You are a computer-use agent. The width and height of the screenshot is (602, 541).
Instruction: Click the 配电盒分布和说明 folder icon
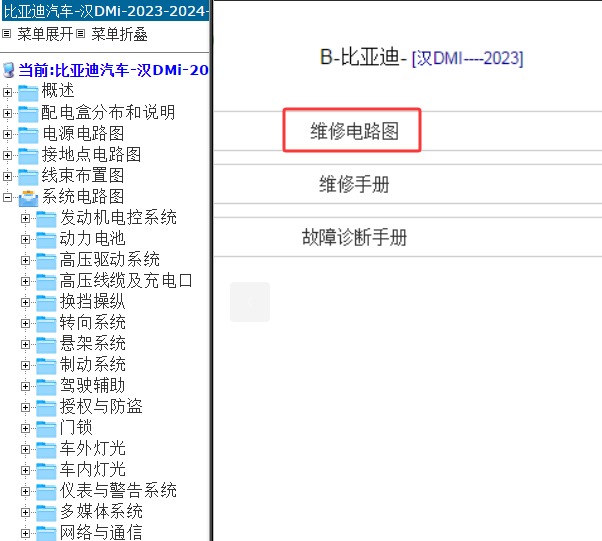click(28, 113)
